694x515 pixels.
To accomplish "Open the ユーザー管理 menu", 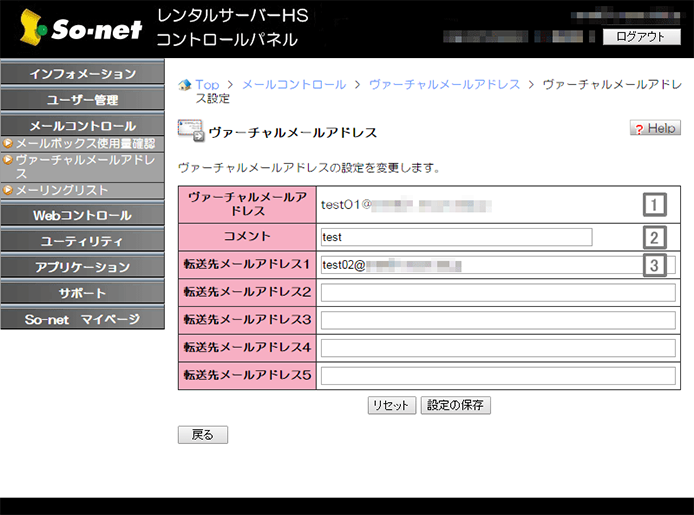I will coord(82,100).
